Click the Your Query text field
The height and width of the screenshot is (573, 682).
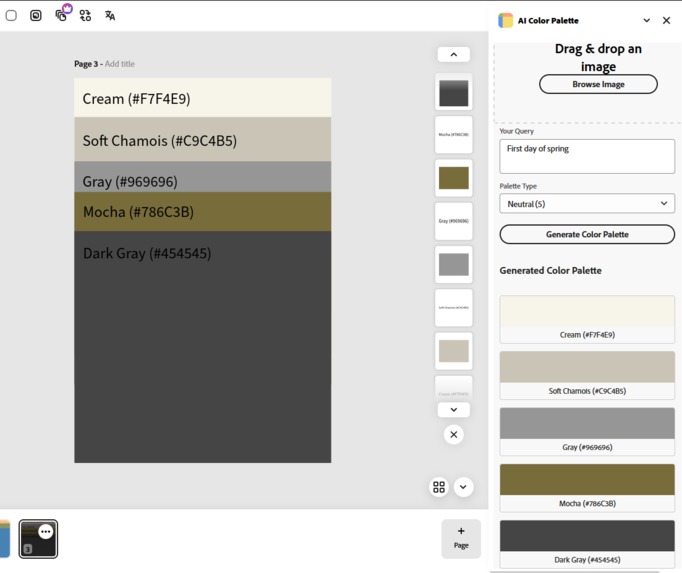click(587, 156)
